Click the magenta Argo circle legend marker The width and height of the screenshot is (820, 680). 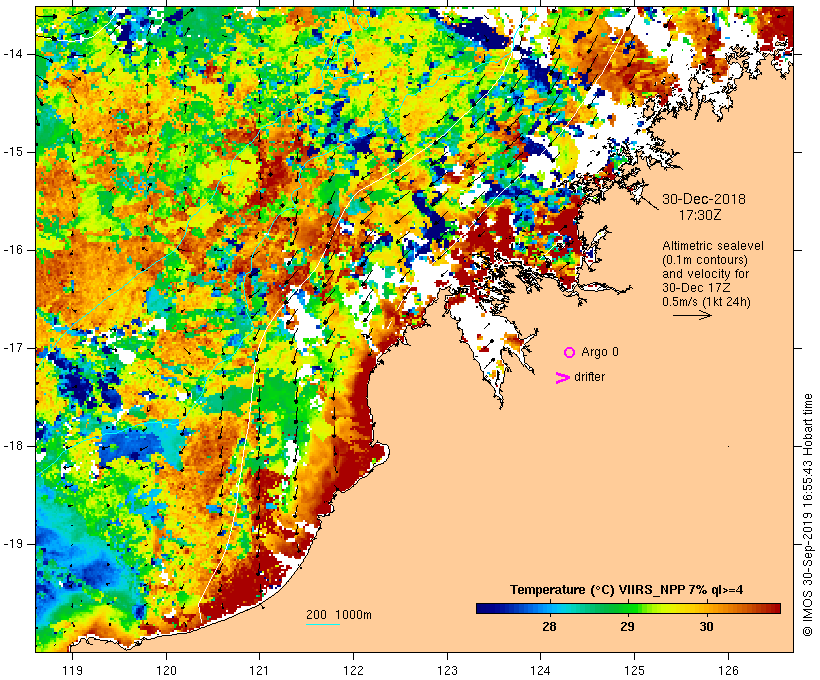[x=570, y=353]
